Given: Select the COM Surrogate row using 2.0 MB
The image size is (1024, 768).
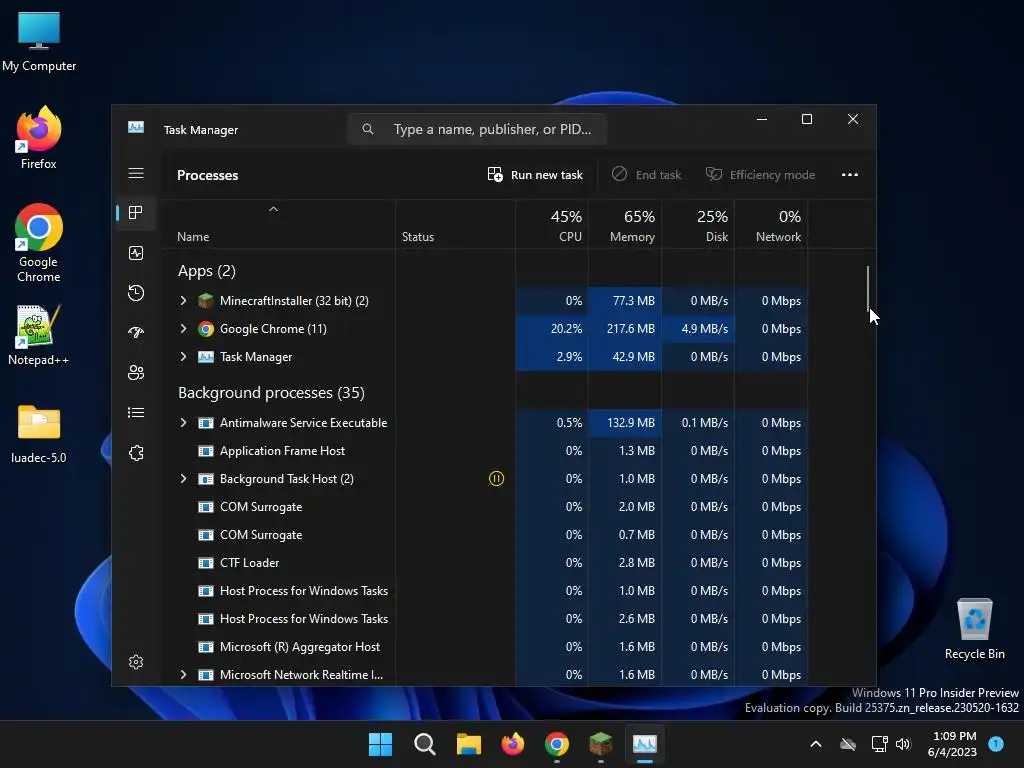Looking at the screenshot, I should (484, 507).
